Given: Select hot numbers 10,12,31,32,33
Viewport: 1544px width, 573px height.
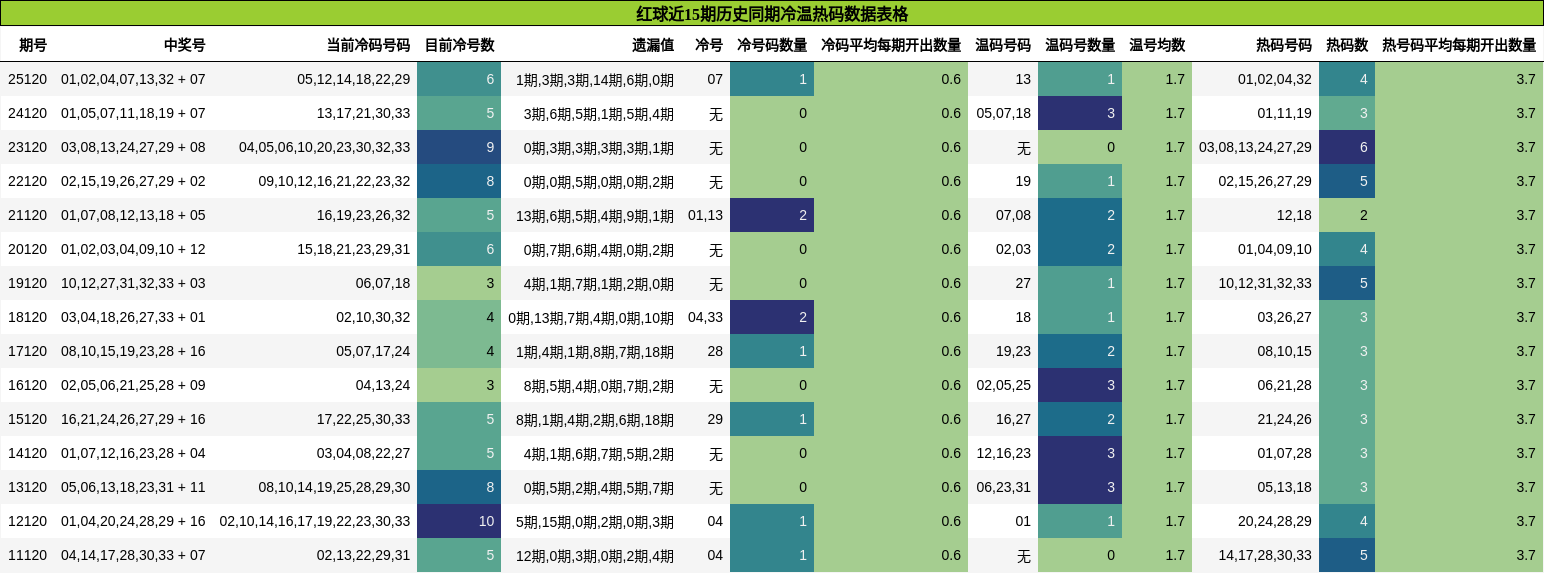Looking at the screenshot, I should (1265, 283).
